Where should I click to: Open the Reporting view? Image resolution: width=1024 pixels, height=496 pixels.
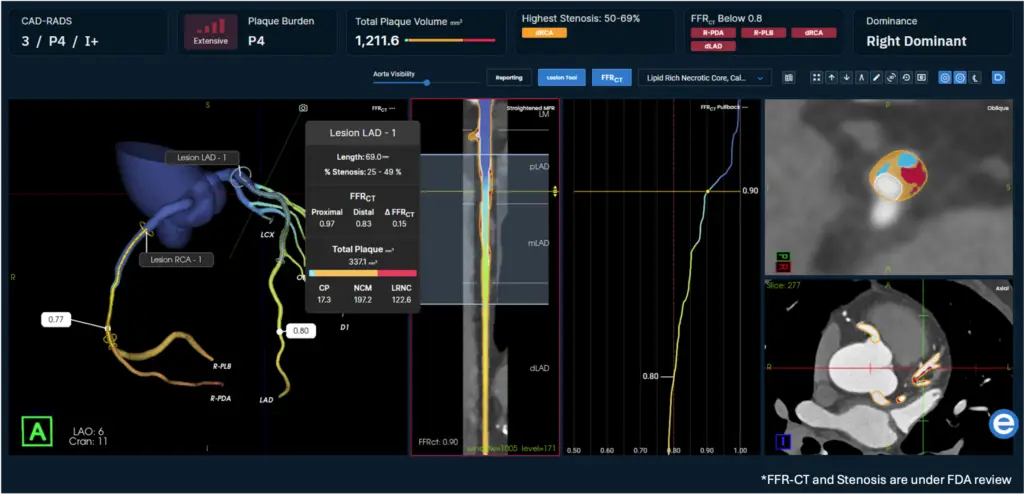[509, 78]
